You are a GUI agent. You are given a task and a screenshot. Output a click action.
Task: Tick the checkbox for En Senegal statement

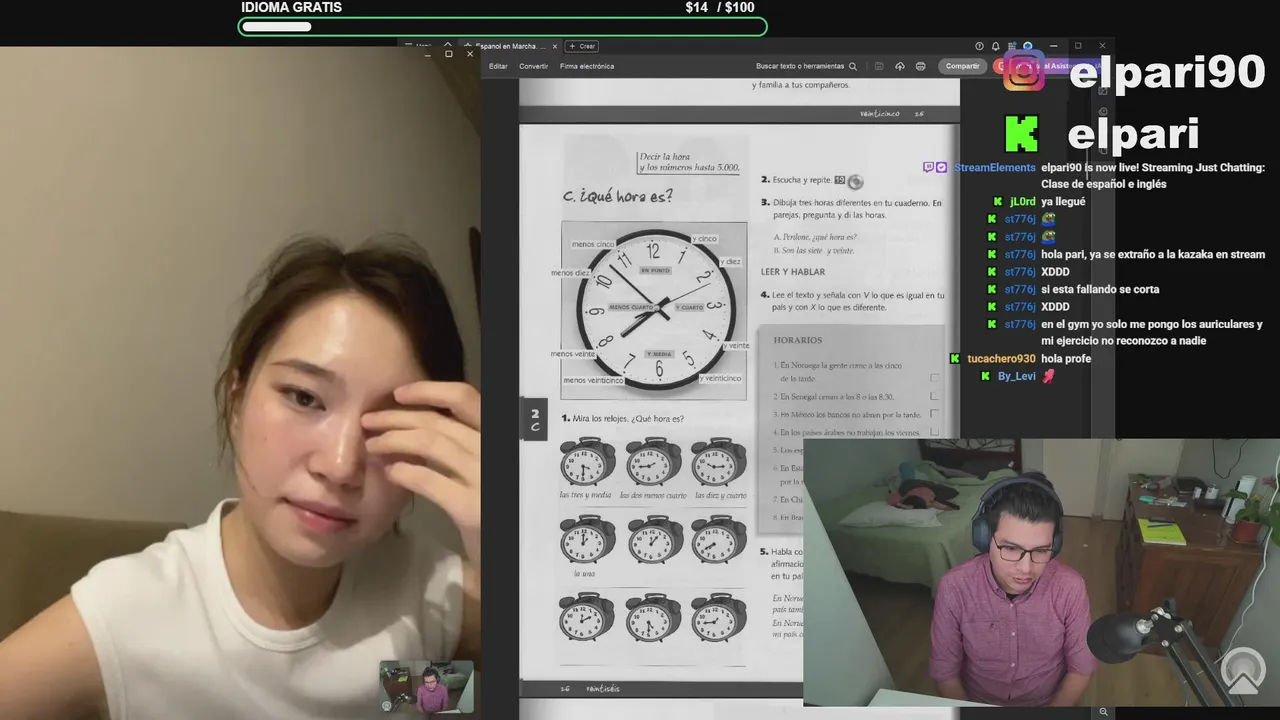pos(935,396)
